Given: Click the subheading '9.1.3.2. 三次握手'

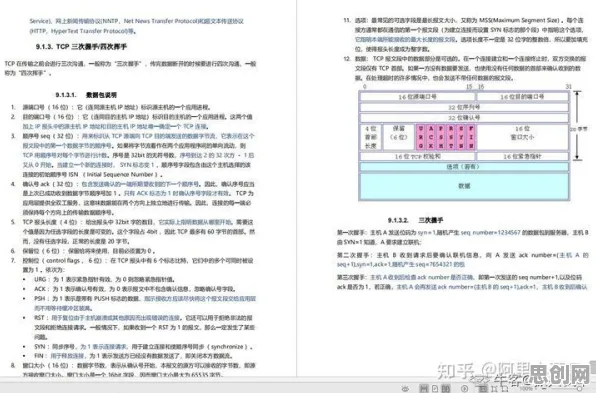Looking at the screenshot, I should 415,220.
